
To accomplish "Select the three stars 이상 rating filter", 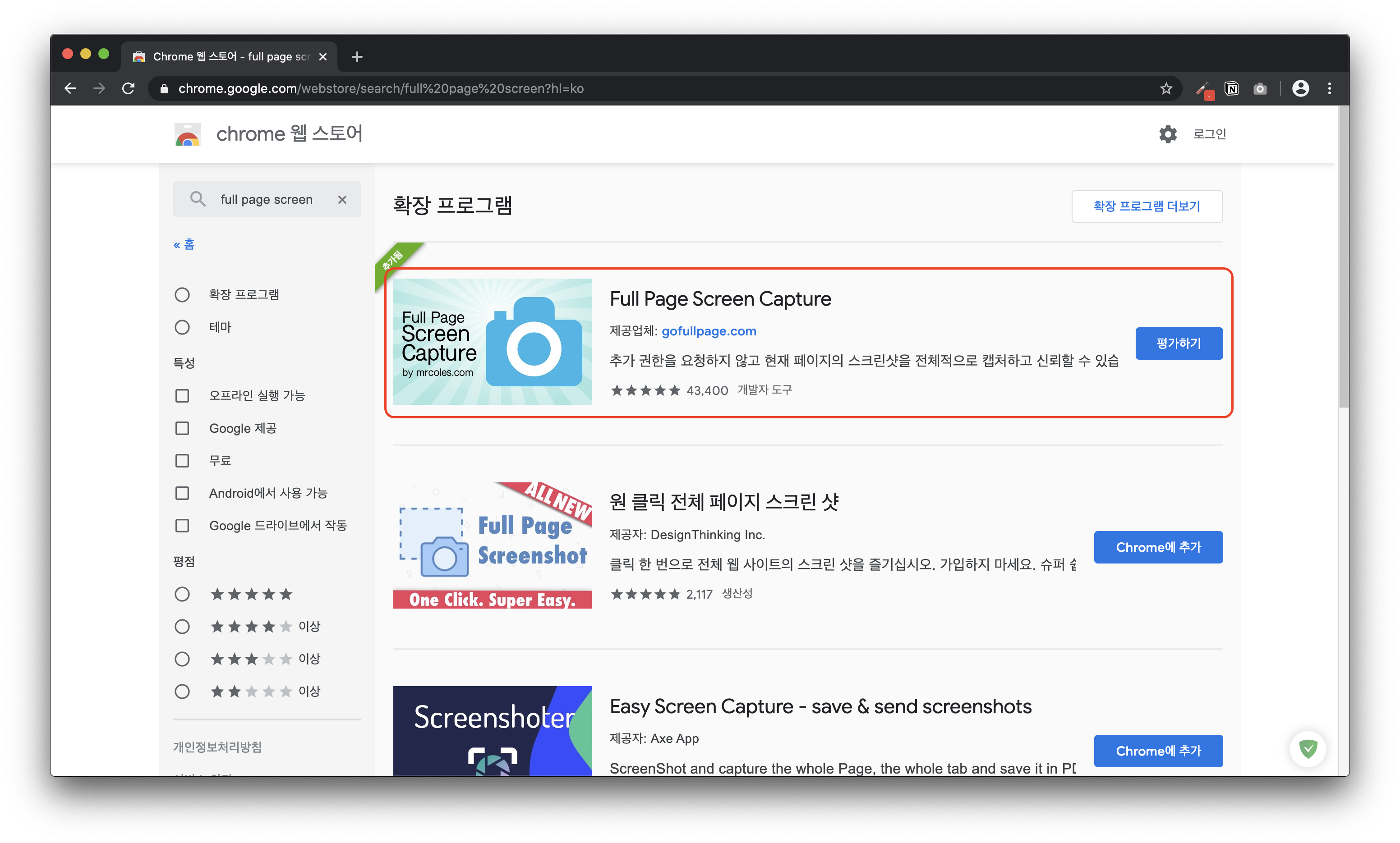I will (182, 659).
